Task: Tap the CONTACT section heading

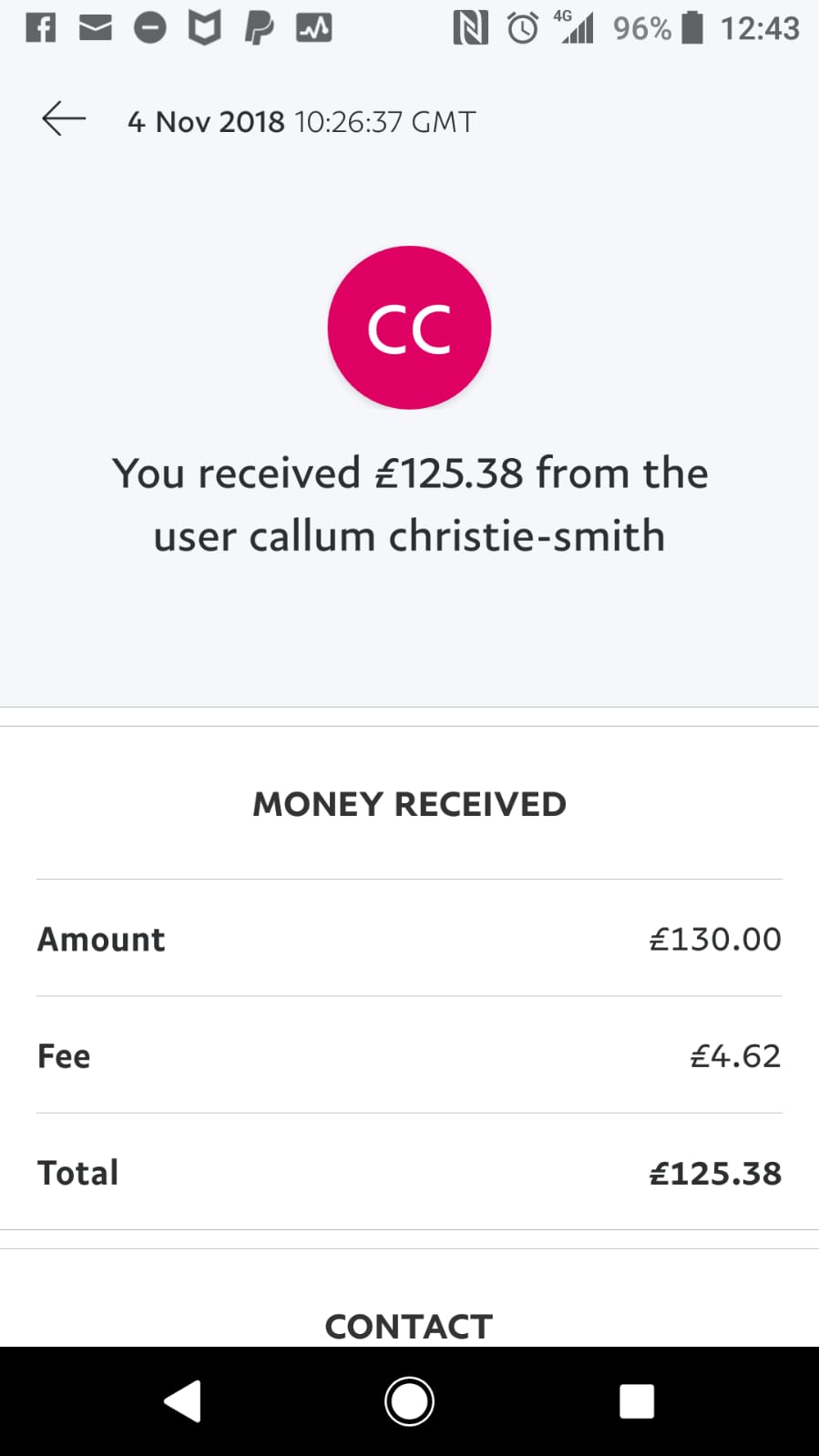Action: [x=409, y=1326]
